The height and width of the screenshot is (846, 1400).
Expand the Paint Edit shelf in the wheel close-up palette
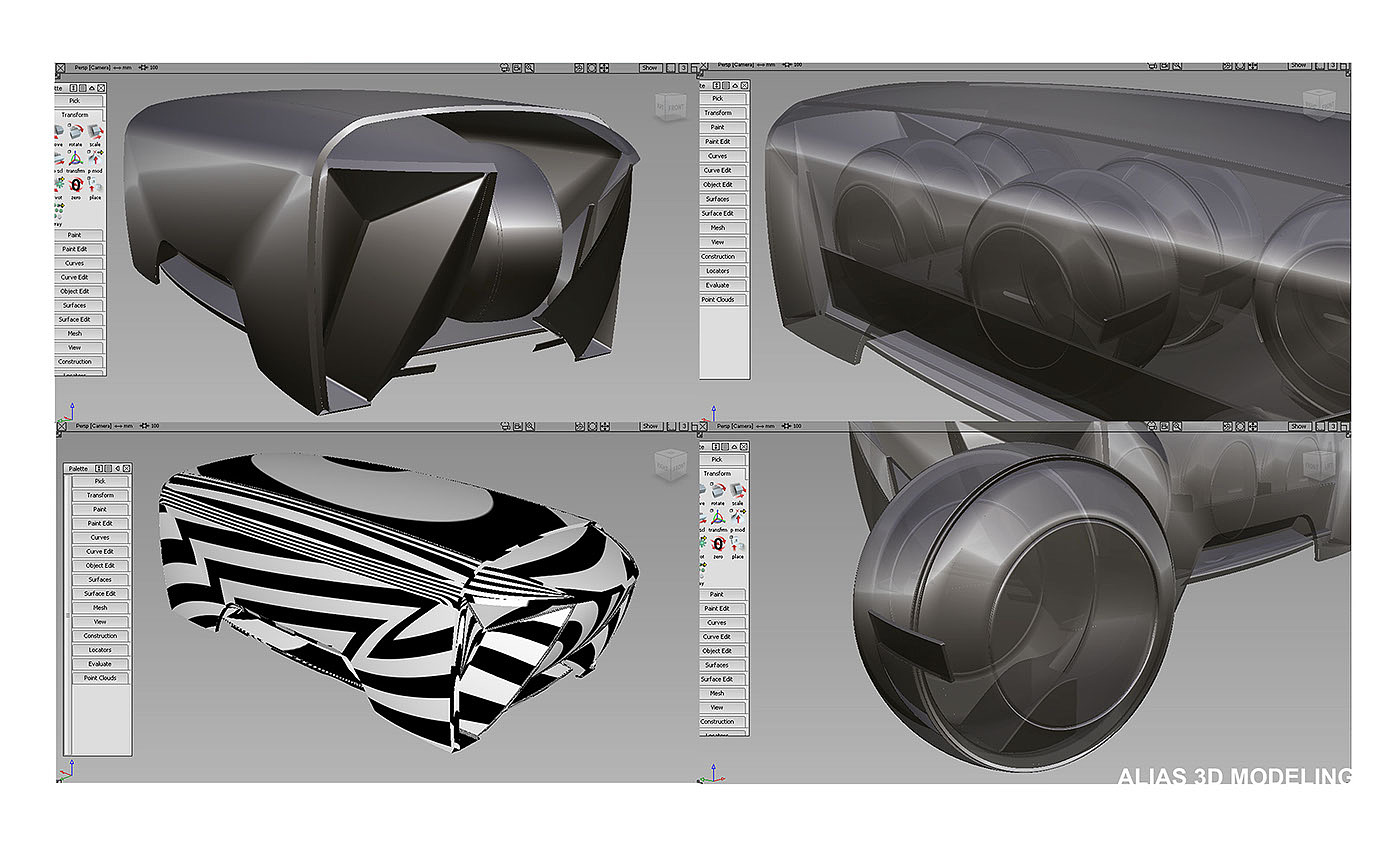point(717,608)
